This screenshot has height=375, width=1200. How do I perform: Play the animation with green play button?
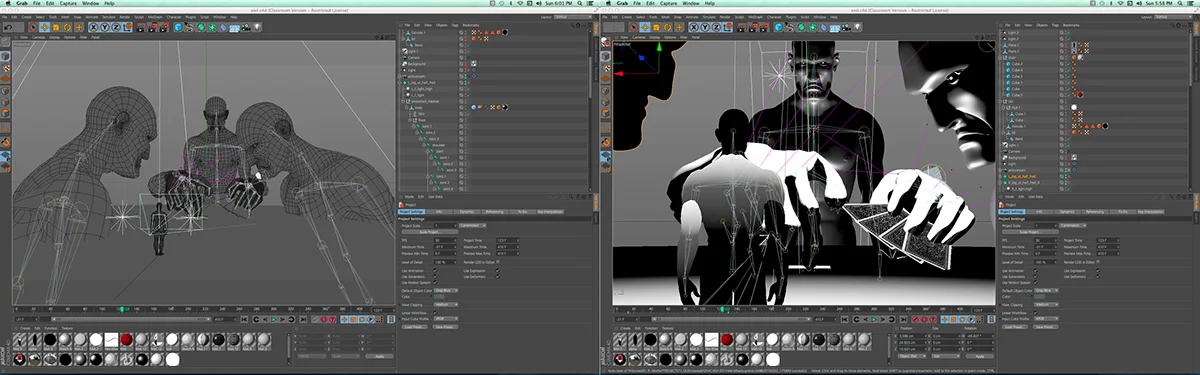pyautogui.click(x=273, y=319)
